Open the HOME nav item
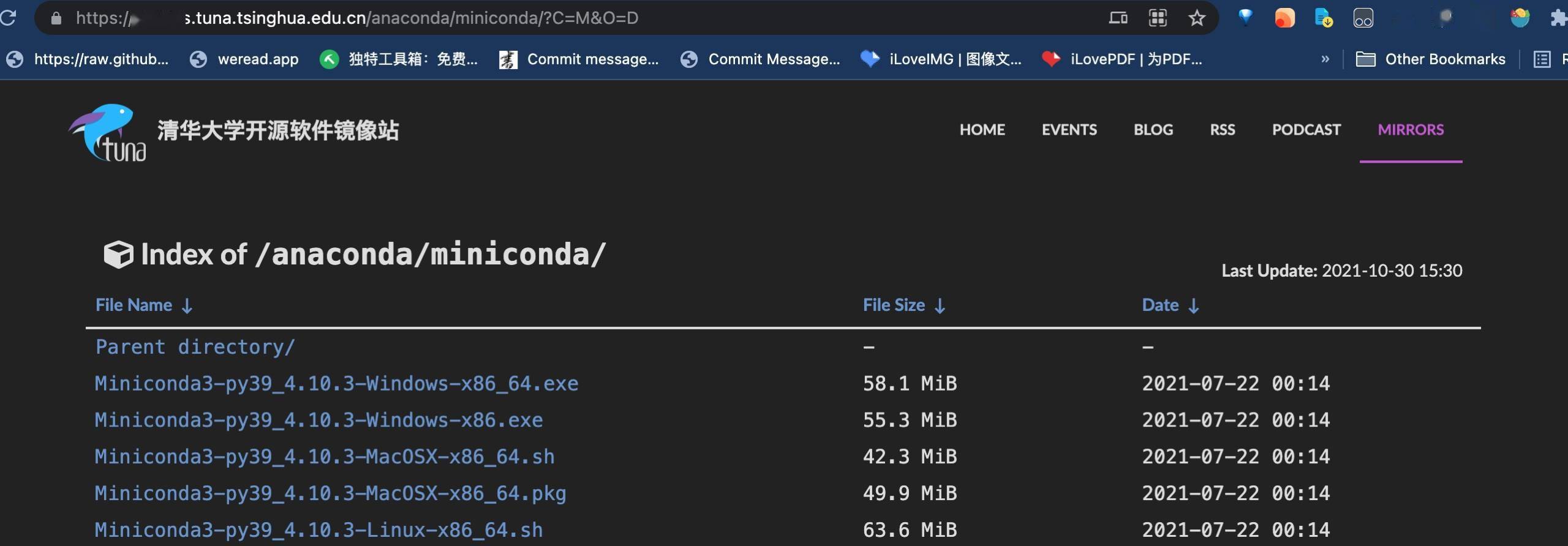 (x=982, y=130)
